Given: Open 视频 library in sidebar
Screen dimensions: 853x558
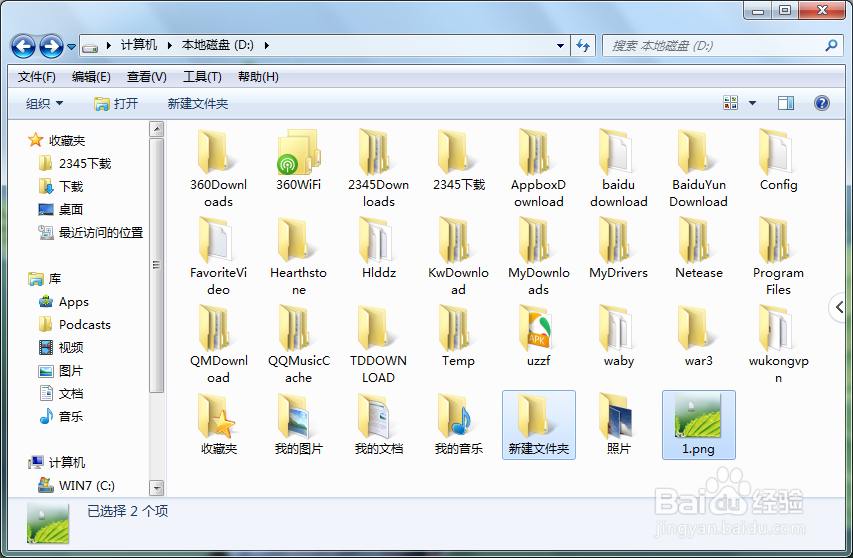Looking at the screenshot, I should (61, 348).
